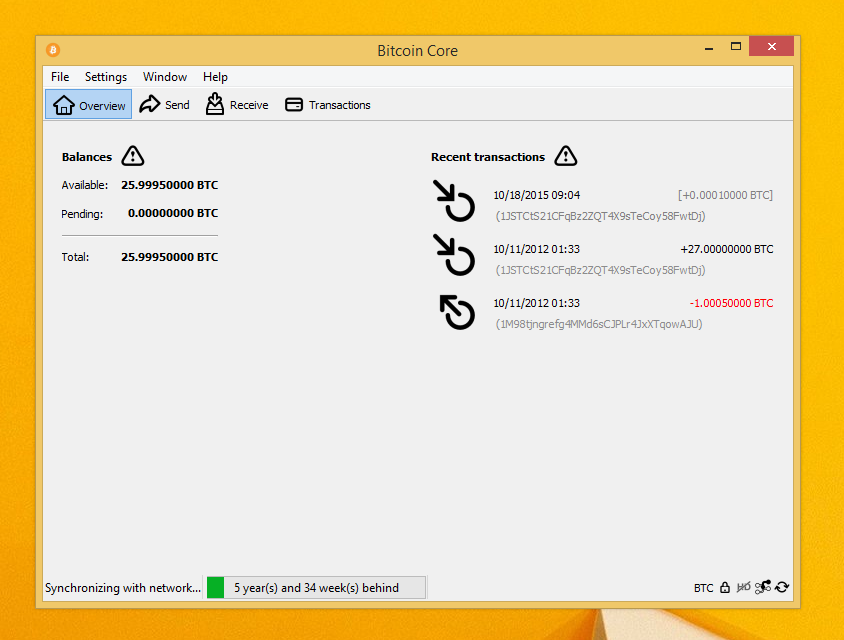Click the Balances out-of-sync warning icon
Image resolution: width=844 pixels, height=640 pixels.
click(x=132, y=156)
